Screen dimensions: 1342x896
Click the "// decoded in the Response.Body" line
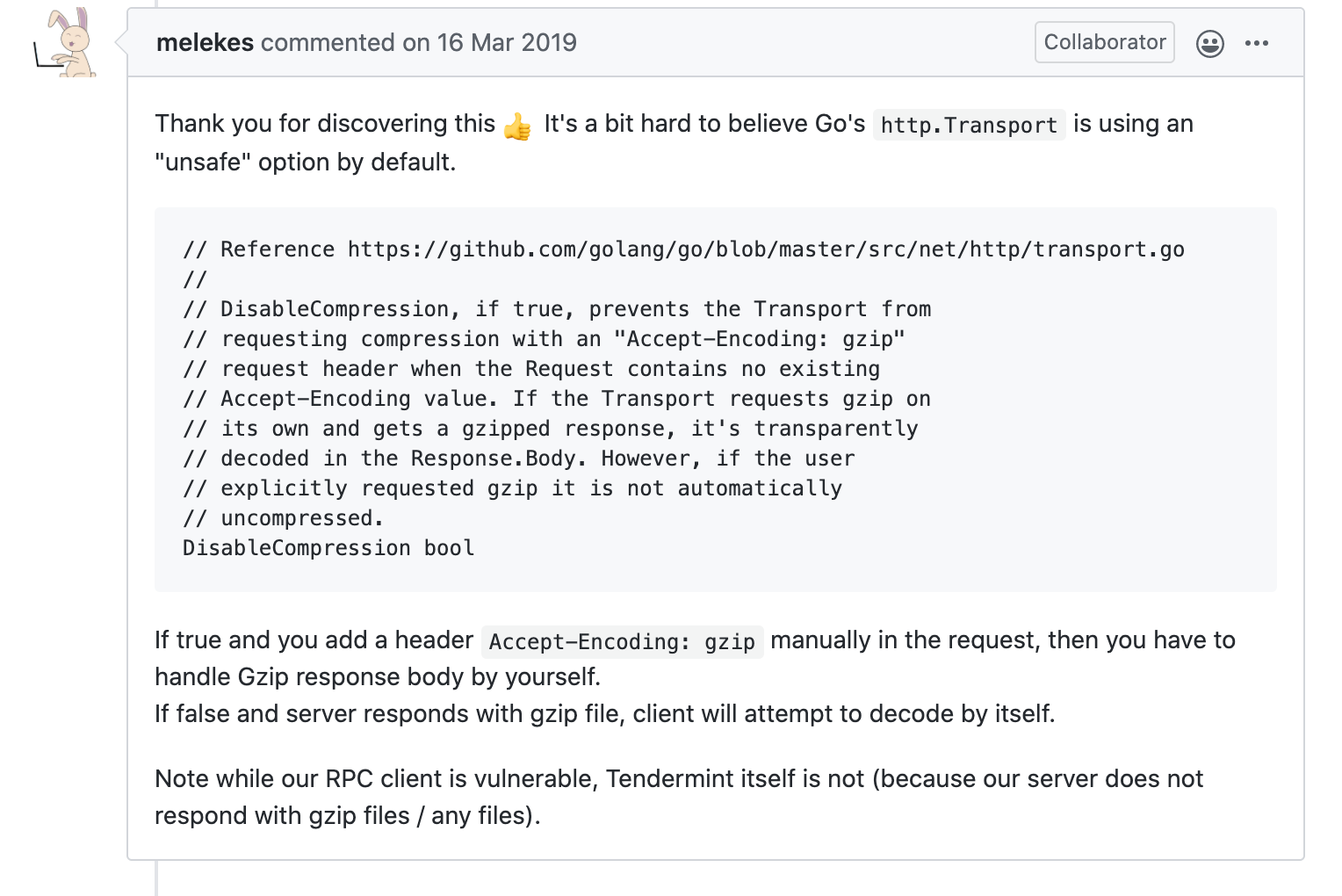(x=518, y=459)
